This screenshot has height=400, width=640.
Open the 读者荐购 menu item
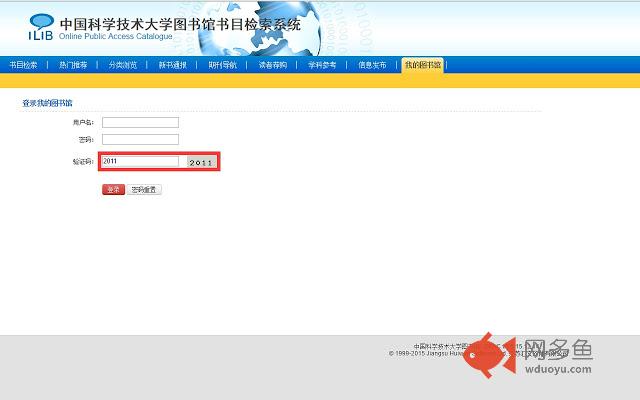click(x=273, y=65)
